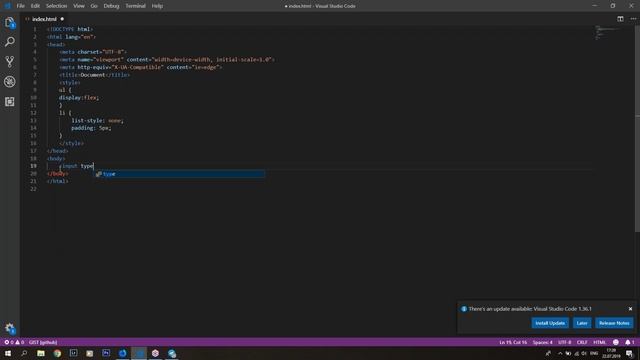Show hidden system tray icons

[x=560, y=353]
